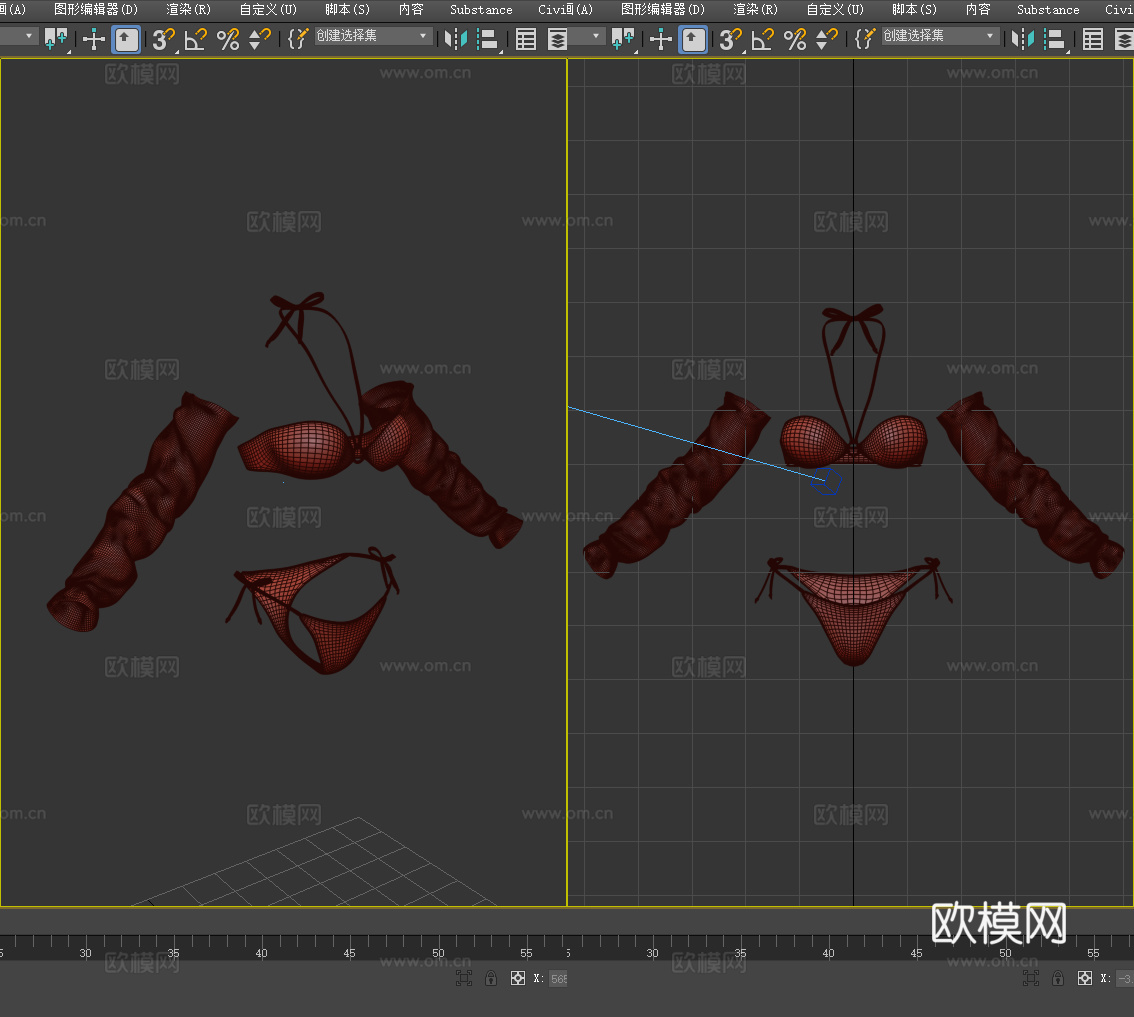1134x1017 pixels.
Task: Expand coordinate system dropdown arrow in perspective-view window
Action: click(29, 35)
